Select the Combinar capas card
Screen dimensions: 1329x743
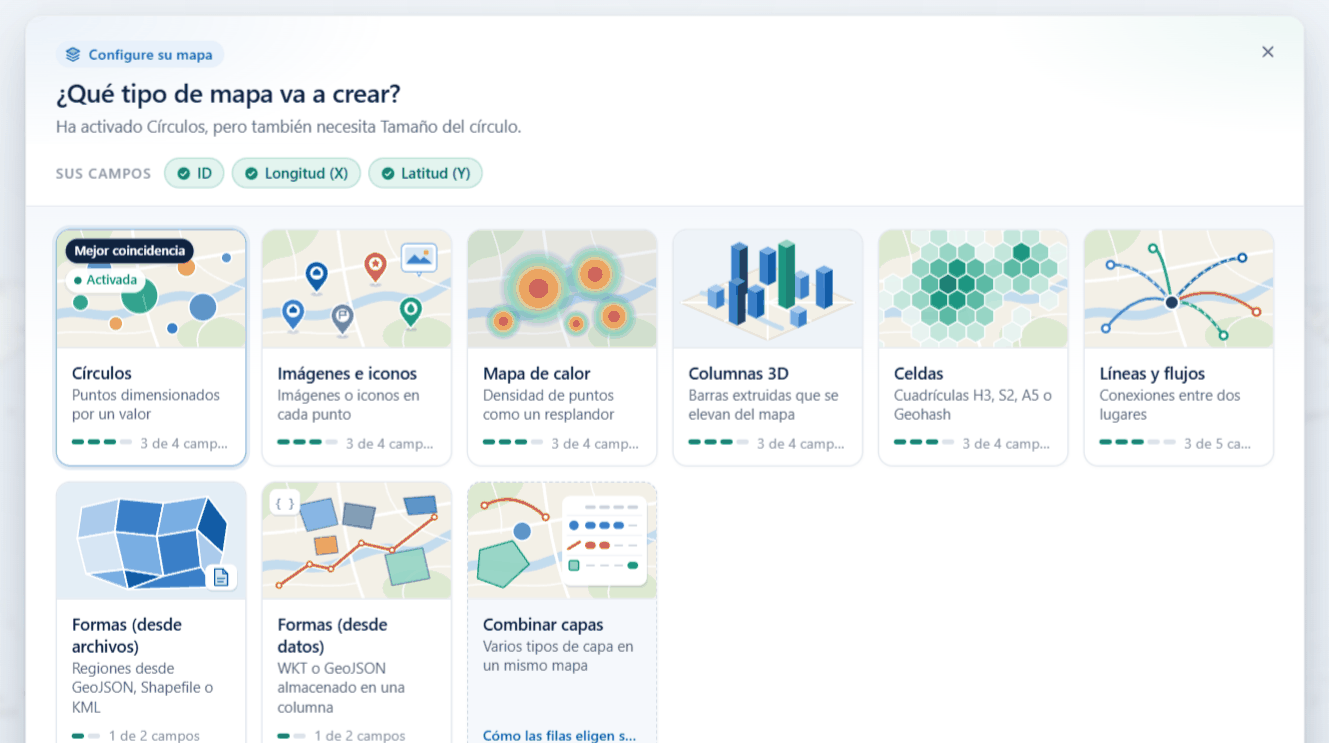tap(562, 612)
